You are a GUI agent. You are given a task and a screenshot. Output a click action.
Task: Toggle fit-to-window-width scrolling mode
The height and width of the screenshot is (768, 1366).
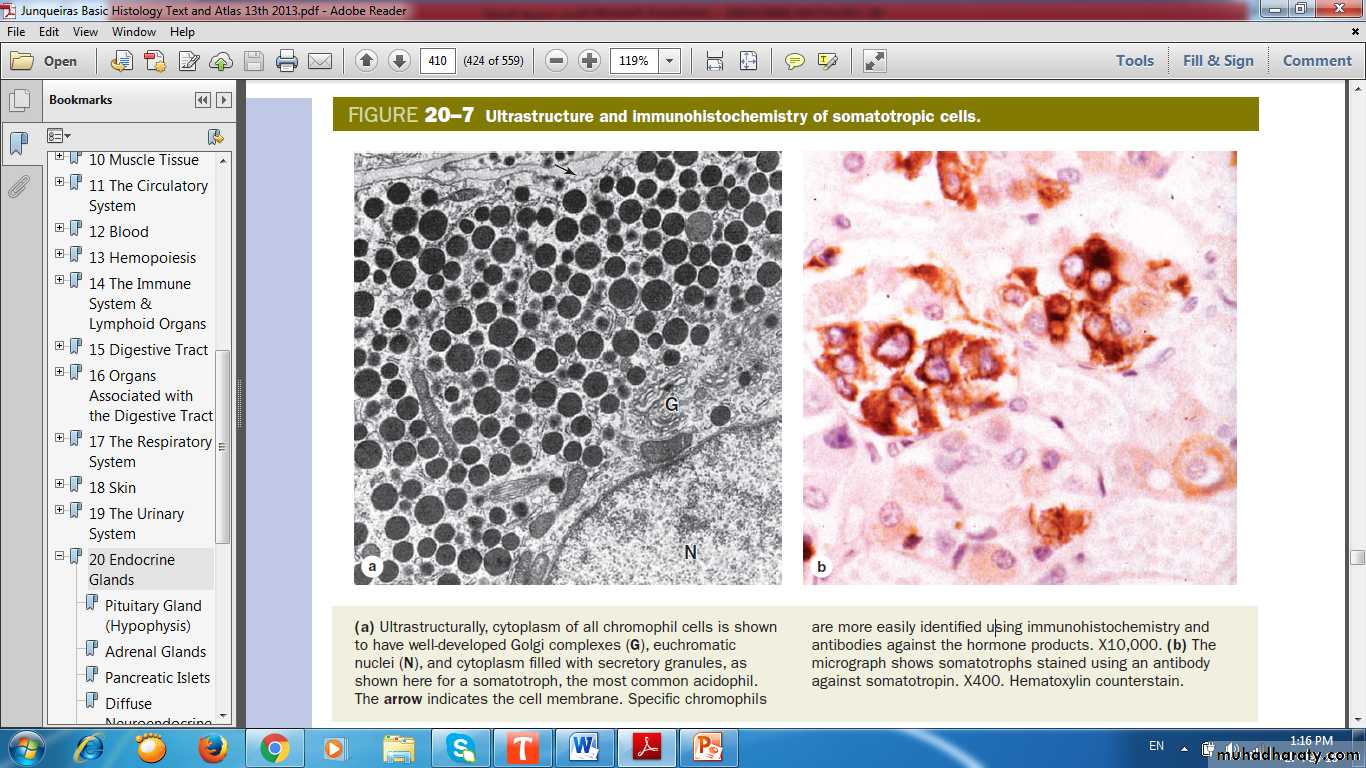(714, 61)
